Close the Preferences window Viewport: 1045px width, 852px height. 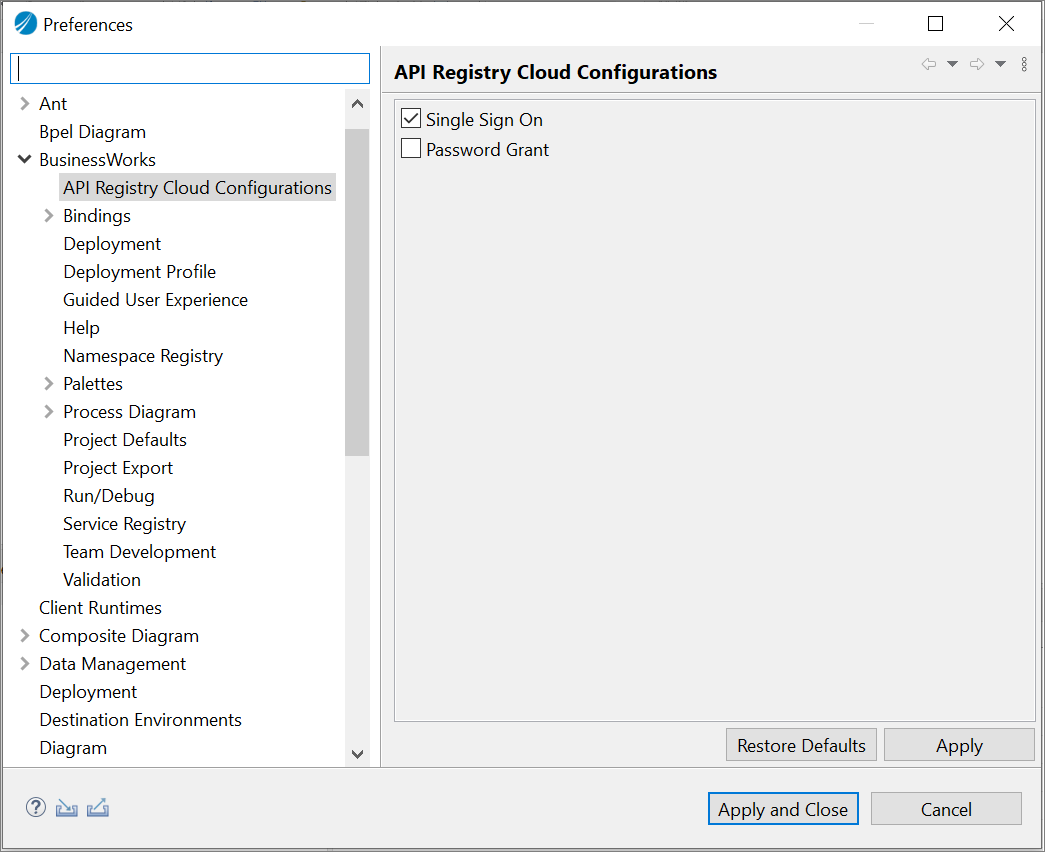(x=1006, y=24)
